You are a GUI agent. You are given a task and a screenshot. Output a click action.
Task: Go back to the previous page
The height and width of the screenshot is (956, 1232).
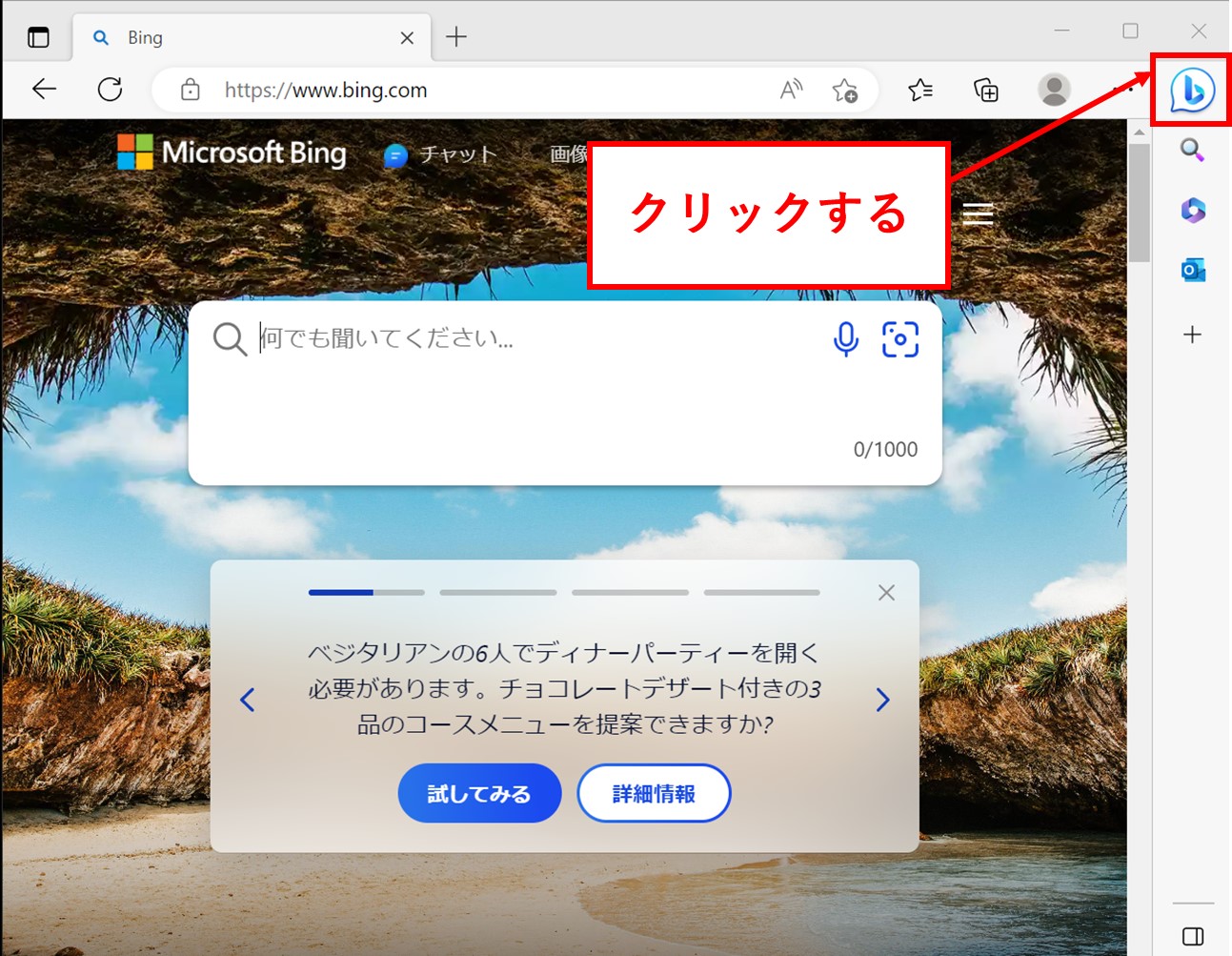point(44,90)
